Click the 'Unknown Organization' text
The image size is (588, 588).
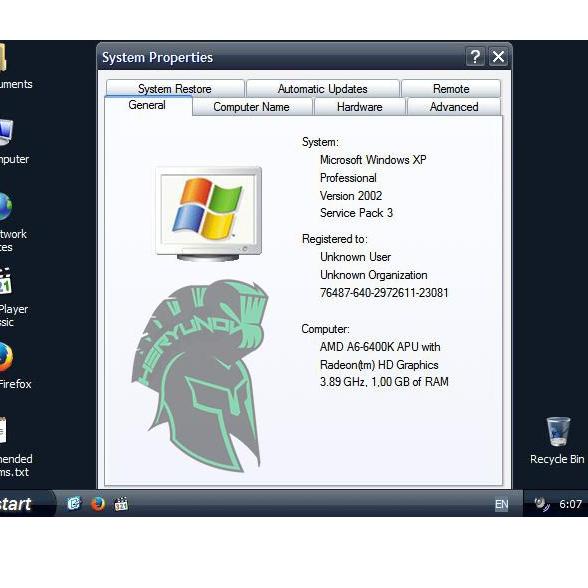374,275
